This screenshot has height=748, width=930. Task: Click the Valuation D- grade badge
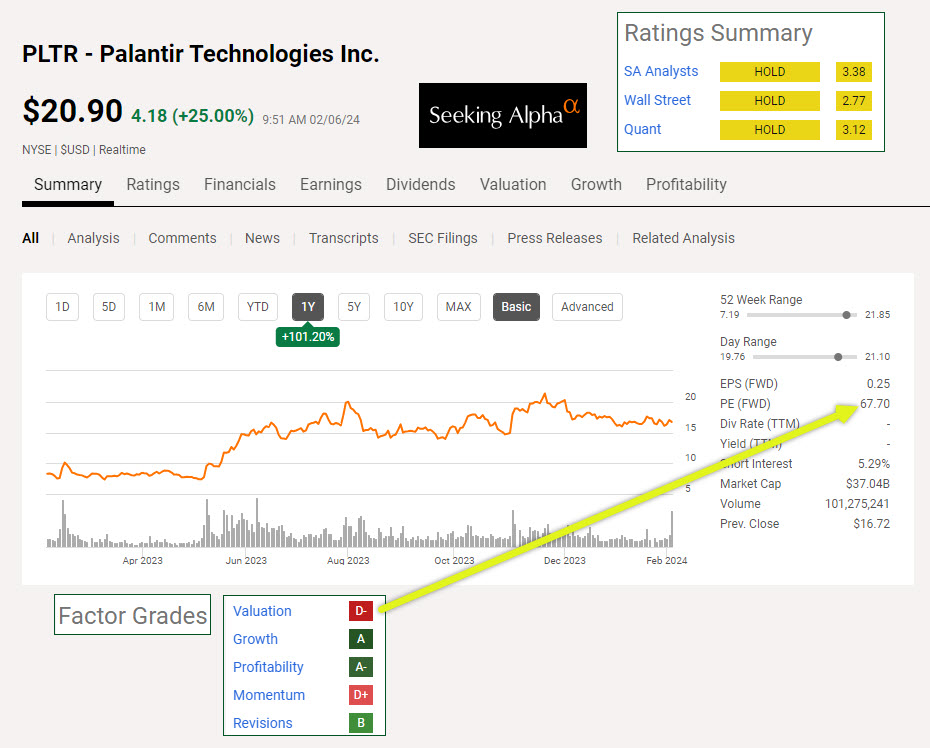point(360,611)
